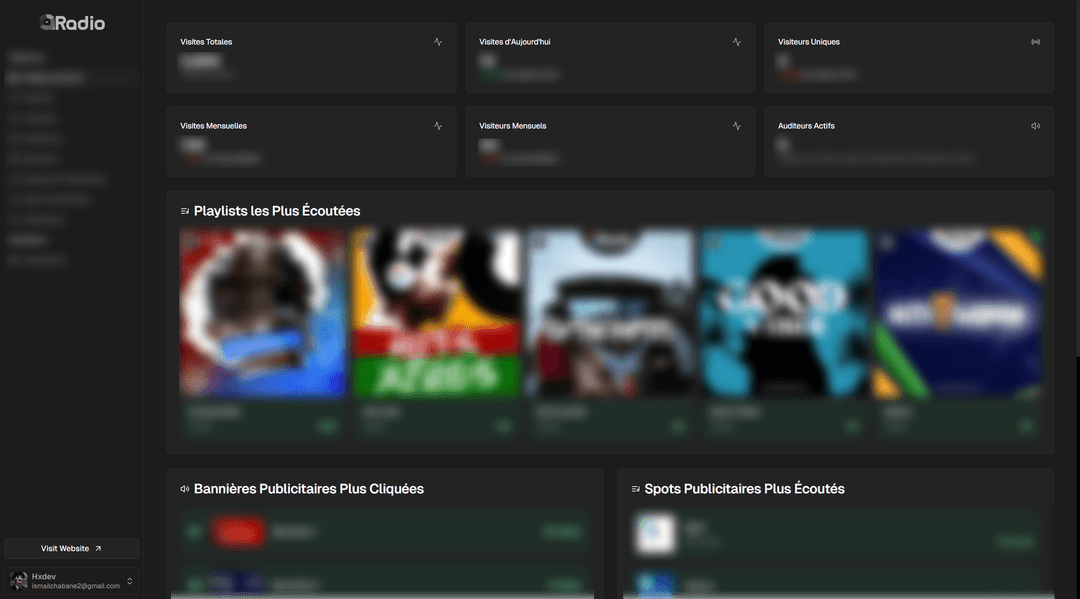Select the Visites Mensuelles card title
This screenshot has width=1080, height=599.
click(214, 126)
